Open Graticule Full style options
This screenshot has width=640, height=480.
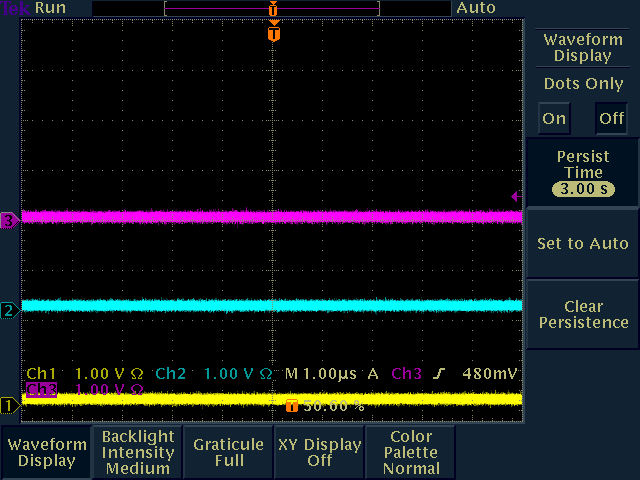[x=229, y=452]
